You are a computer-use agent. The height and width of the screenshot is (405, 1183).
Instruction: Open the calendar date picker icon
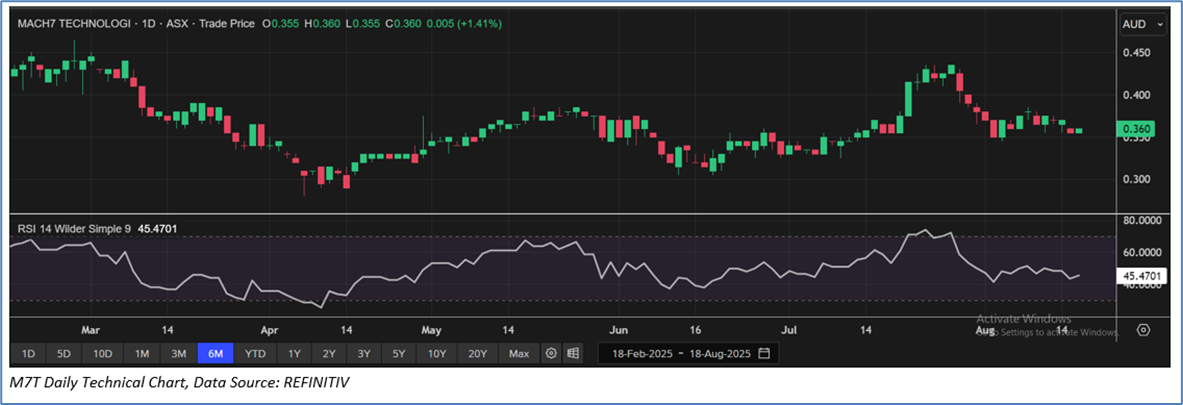click(765, 354)
